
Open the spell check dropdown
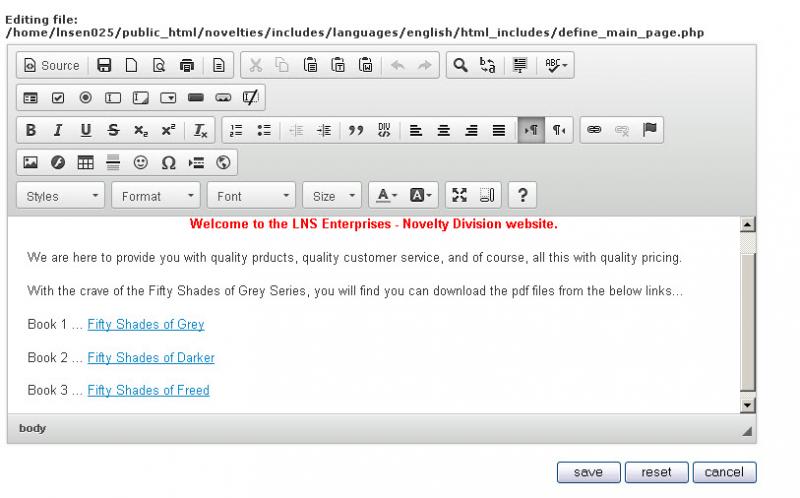pyautogui.click(x=556, y=65)
